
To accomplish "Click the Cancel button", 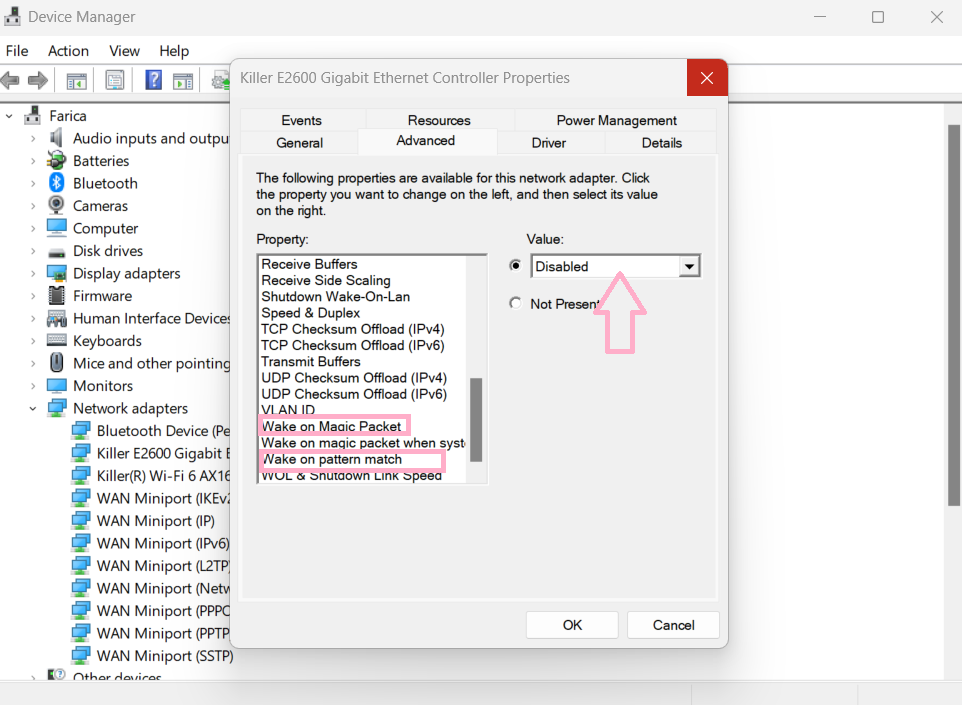I will coord(673,625).
